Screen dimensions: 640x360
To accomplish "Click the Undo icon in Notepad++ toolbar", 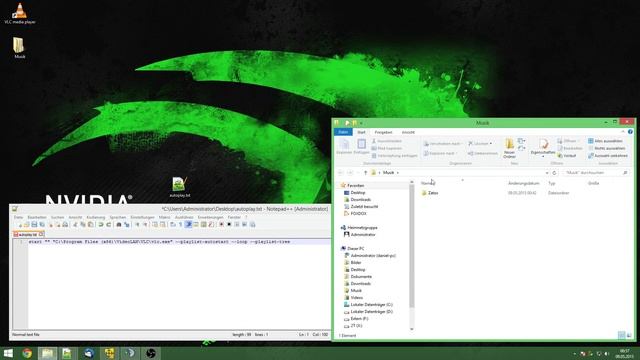I will 100,224.
